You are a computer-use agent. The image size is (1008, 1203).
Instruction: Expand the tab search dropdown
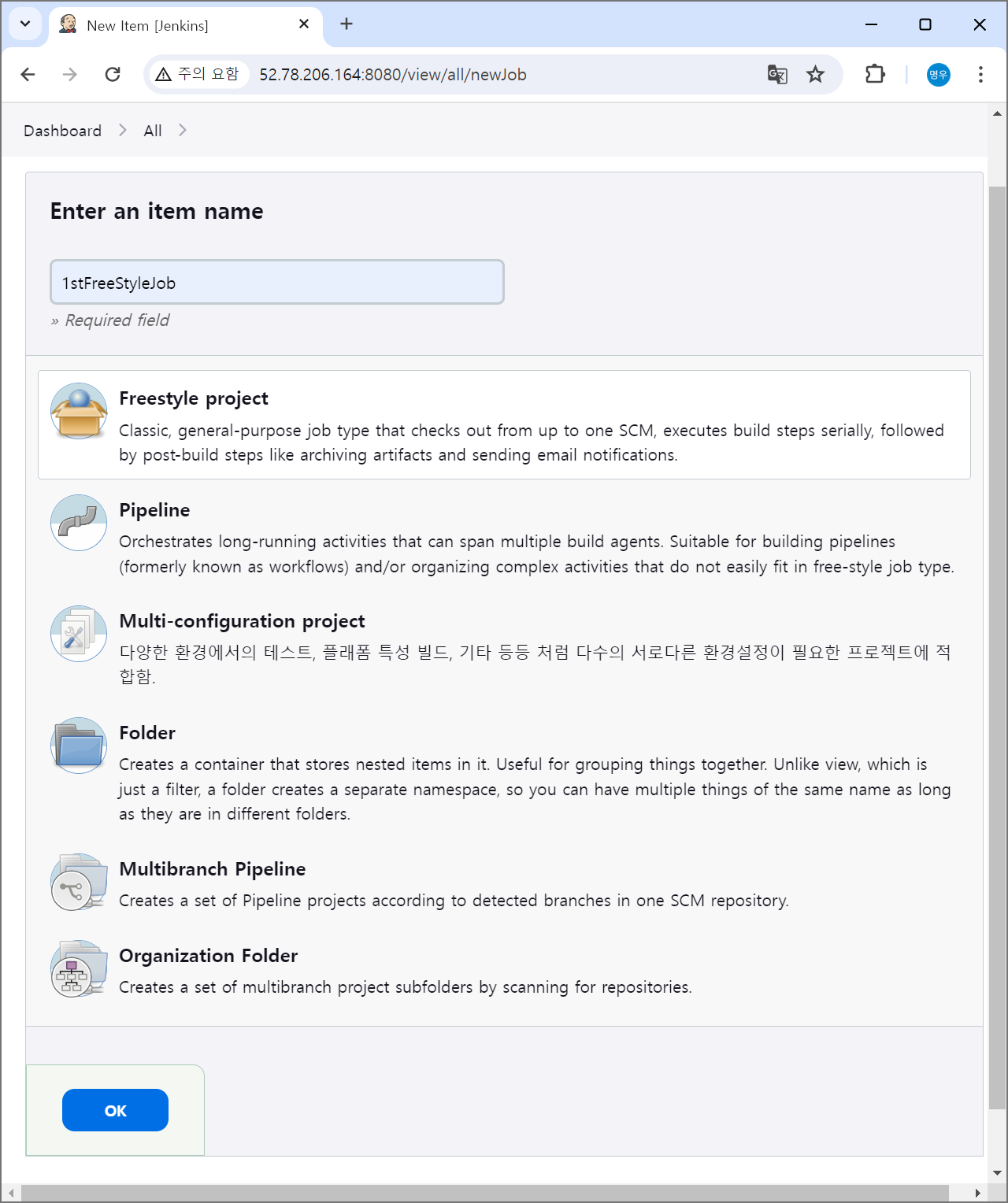(25, 24)
